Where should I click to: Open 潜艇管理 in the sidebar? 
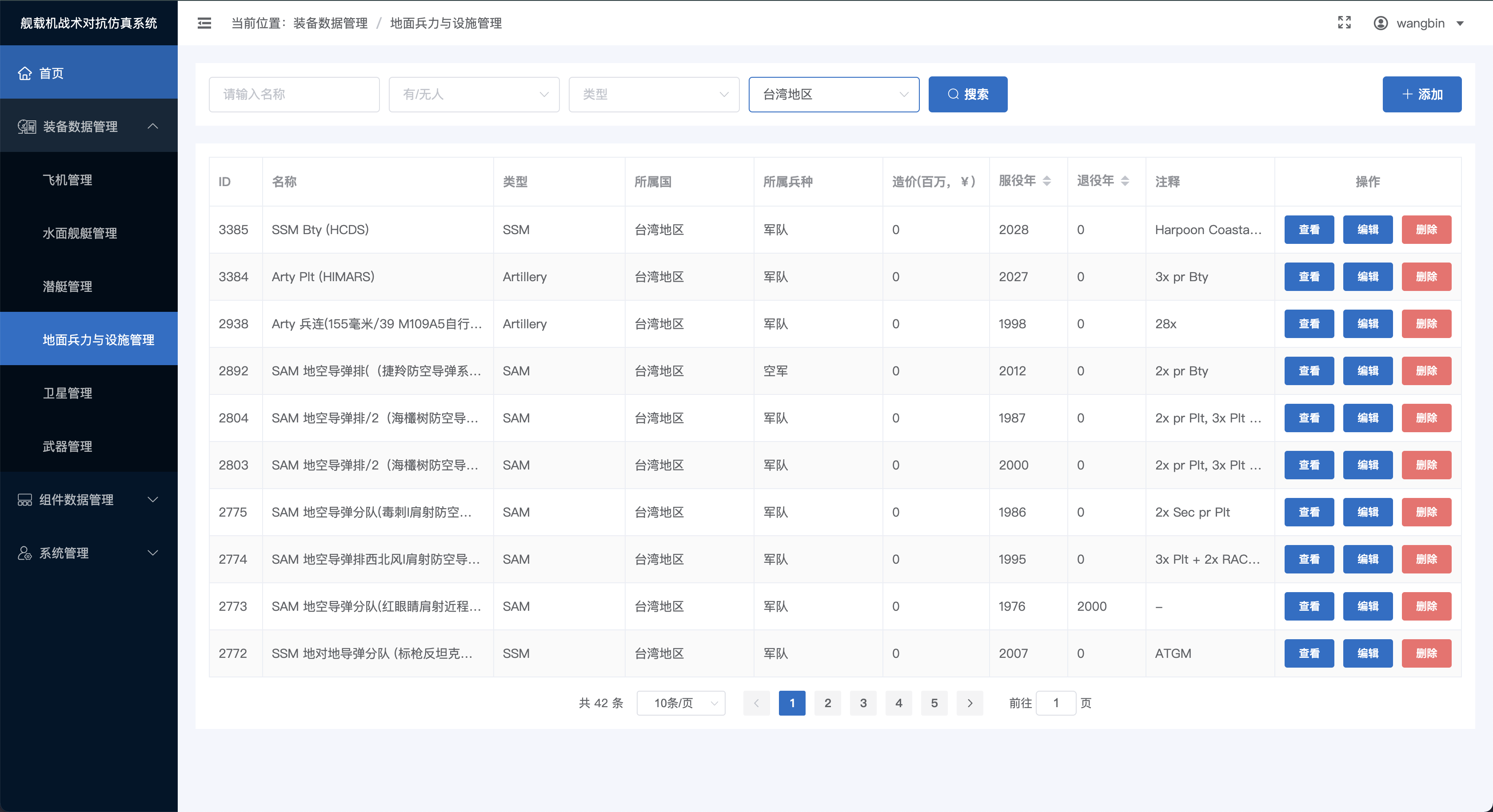click(89, 287)
